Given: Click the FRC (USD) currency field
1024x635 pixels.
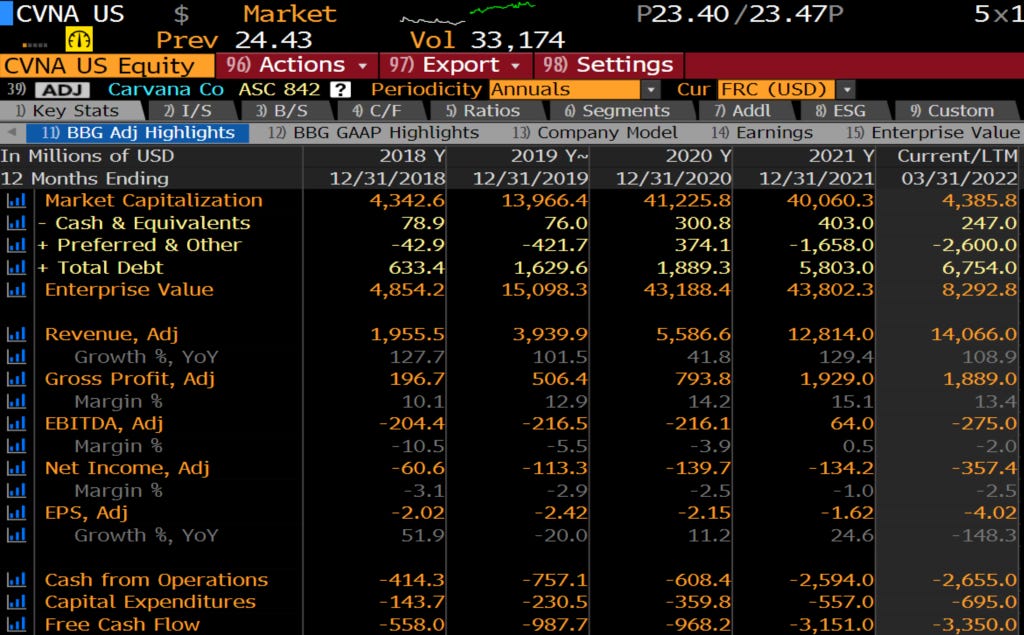Looking at the screenshot, I should (777, 90).
